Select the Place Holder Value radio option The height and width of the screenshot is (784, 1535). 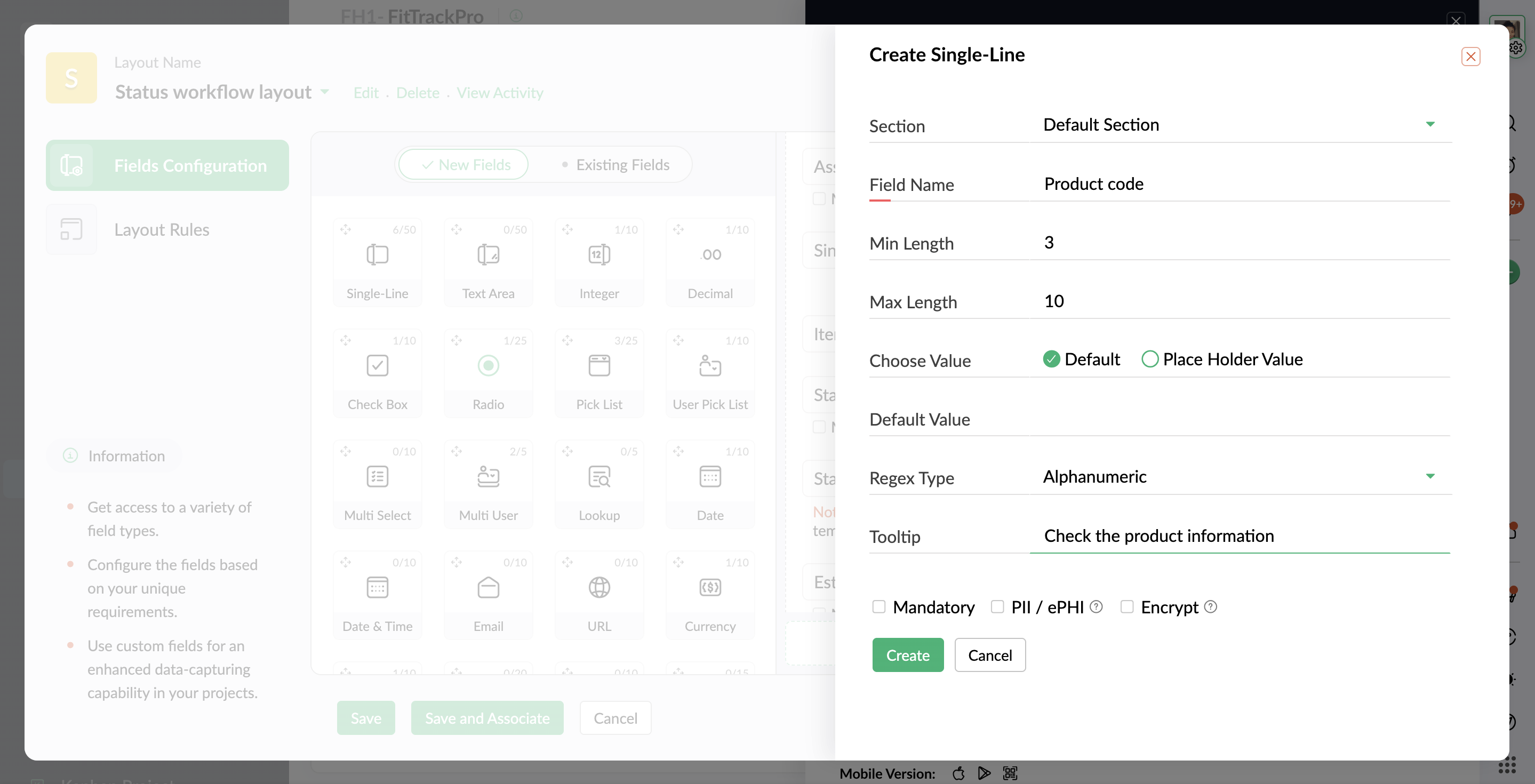[x=1149, y=358]
